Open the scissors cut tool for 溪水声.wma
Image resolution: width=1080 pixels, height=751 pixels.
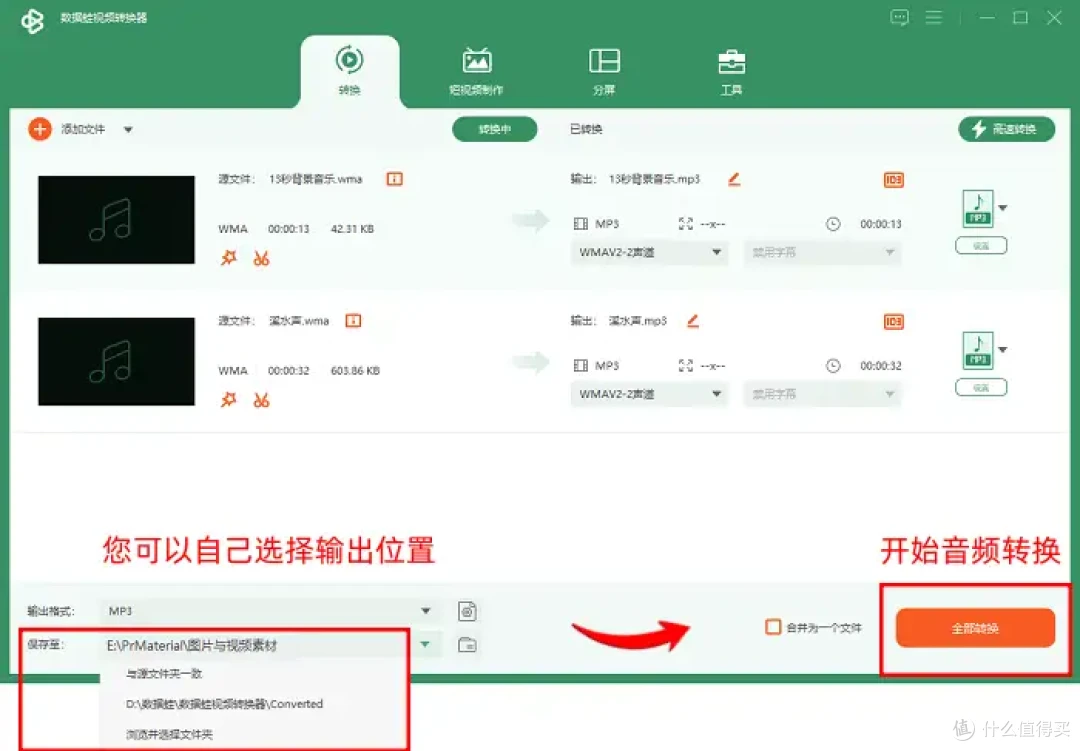tap(261, 400)
